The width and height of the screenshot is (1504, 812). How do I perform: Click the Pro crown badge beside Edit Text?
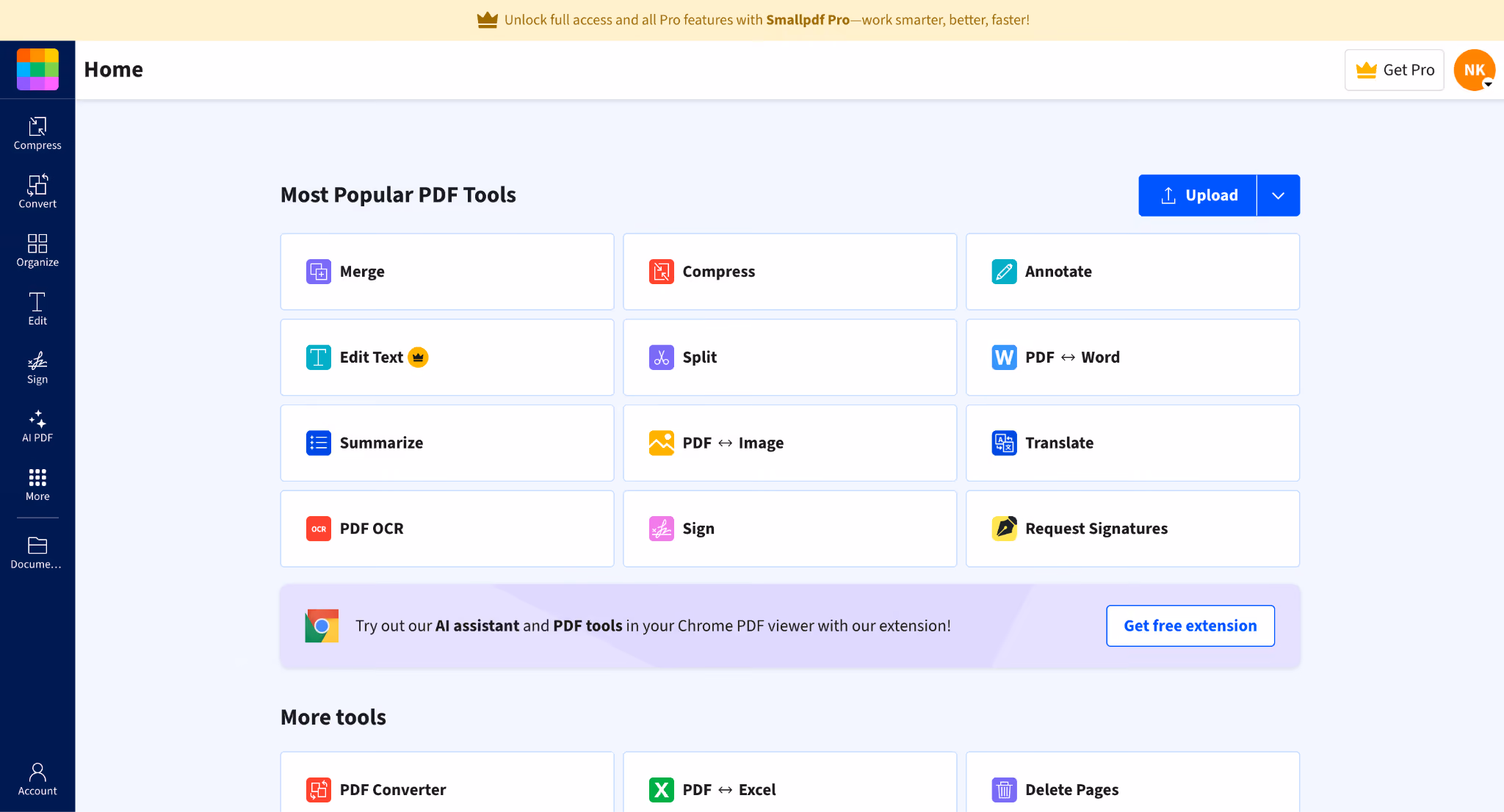pos(418,358)
